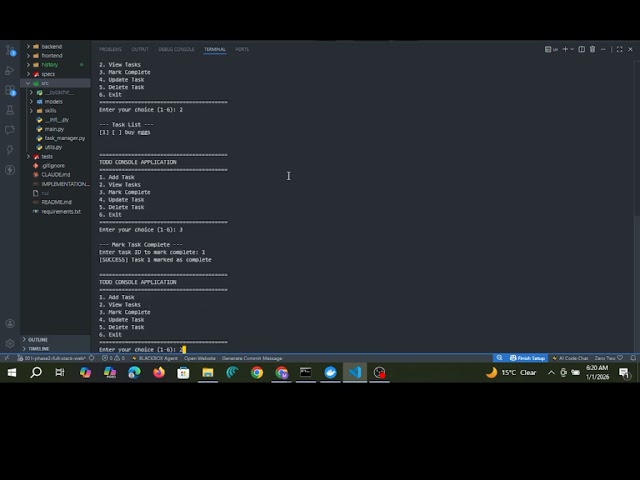Open utils.py in explorer
Viewport: 640px width, 480px height.
pos(55,147)
